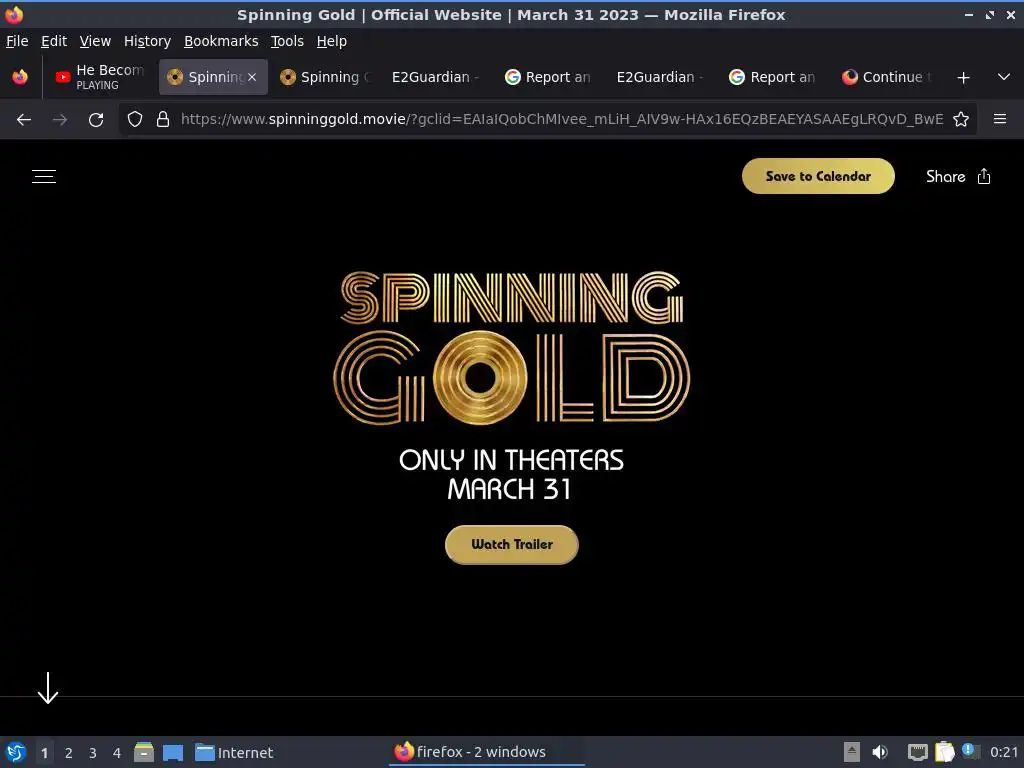Click the forward navigation arrow
Screen dimensions: 1024x768
point(60,120)
